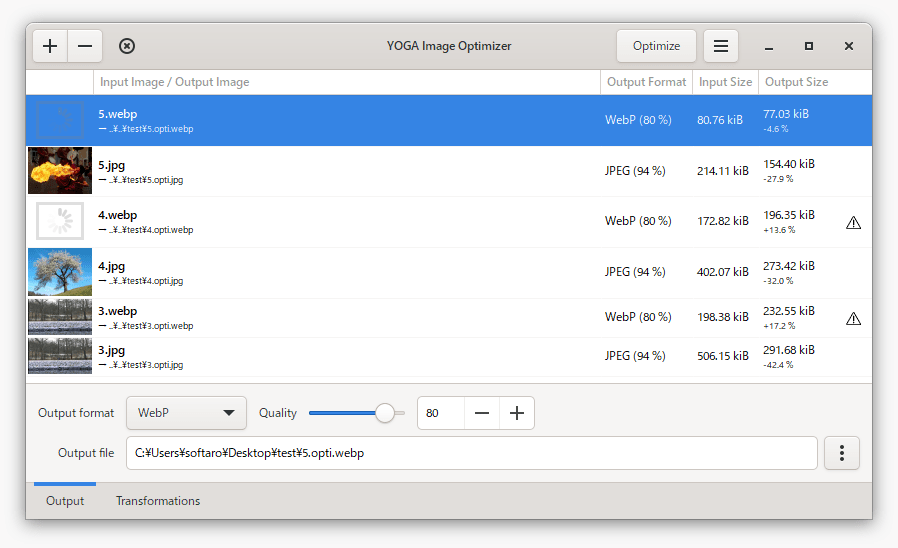The height and width of the screenshot is (548, 898).
Task: Expand the Output format WebP dropdown
Action: 186,413
